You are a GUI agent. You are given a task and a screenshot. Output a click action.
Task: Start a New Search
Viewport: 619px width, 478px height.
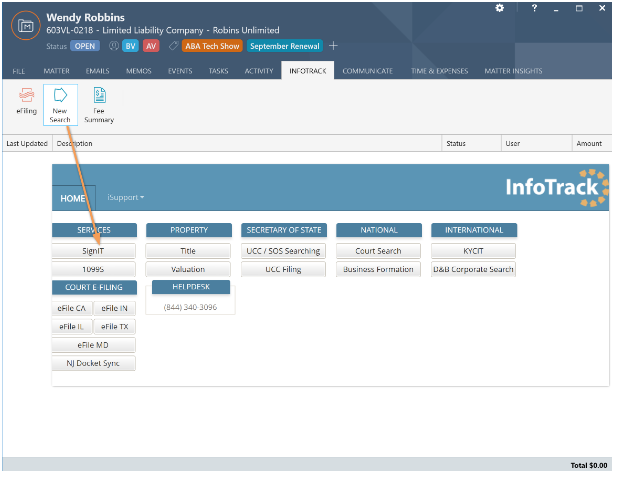coord(60,105)
